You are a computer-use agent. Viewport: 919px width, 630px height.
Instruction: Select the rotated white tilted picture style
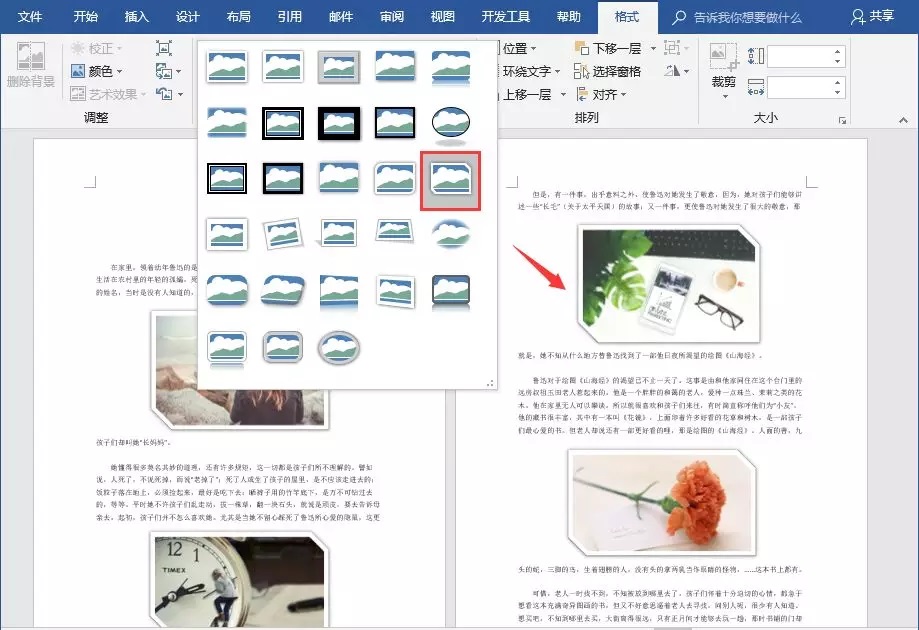283,234
